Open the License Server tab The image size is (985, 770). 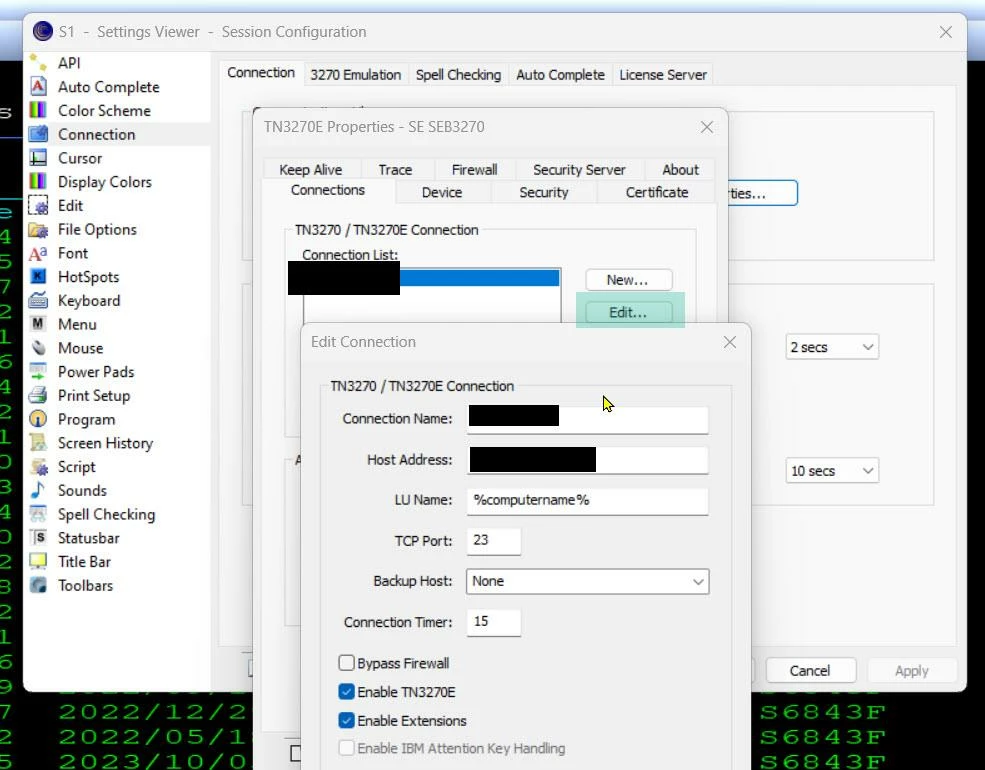point(663,75)
